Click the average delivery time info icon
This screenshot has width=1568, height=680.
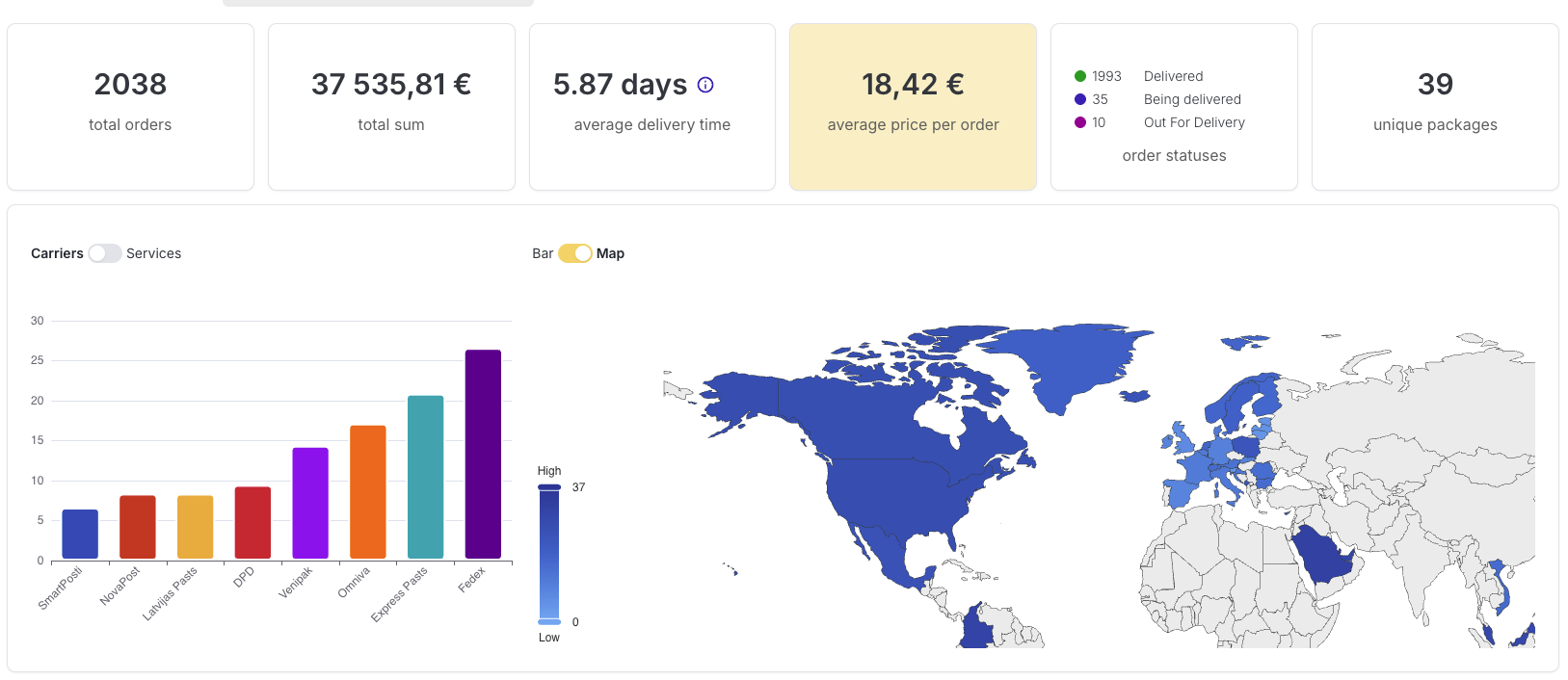[x=705, y=85]
